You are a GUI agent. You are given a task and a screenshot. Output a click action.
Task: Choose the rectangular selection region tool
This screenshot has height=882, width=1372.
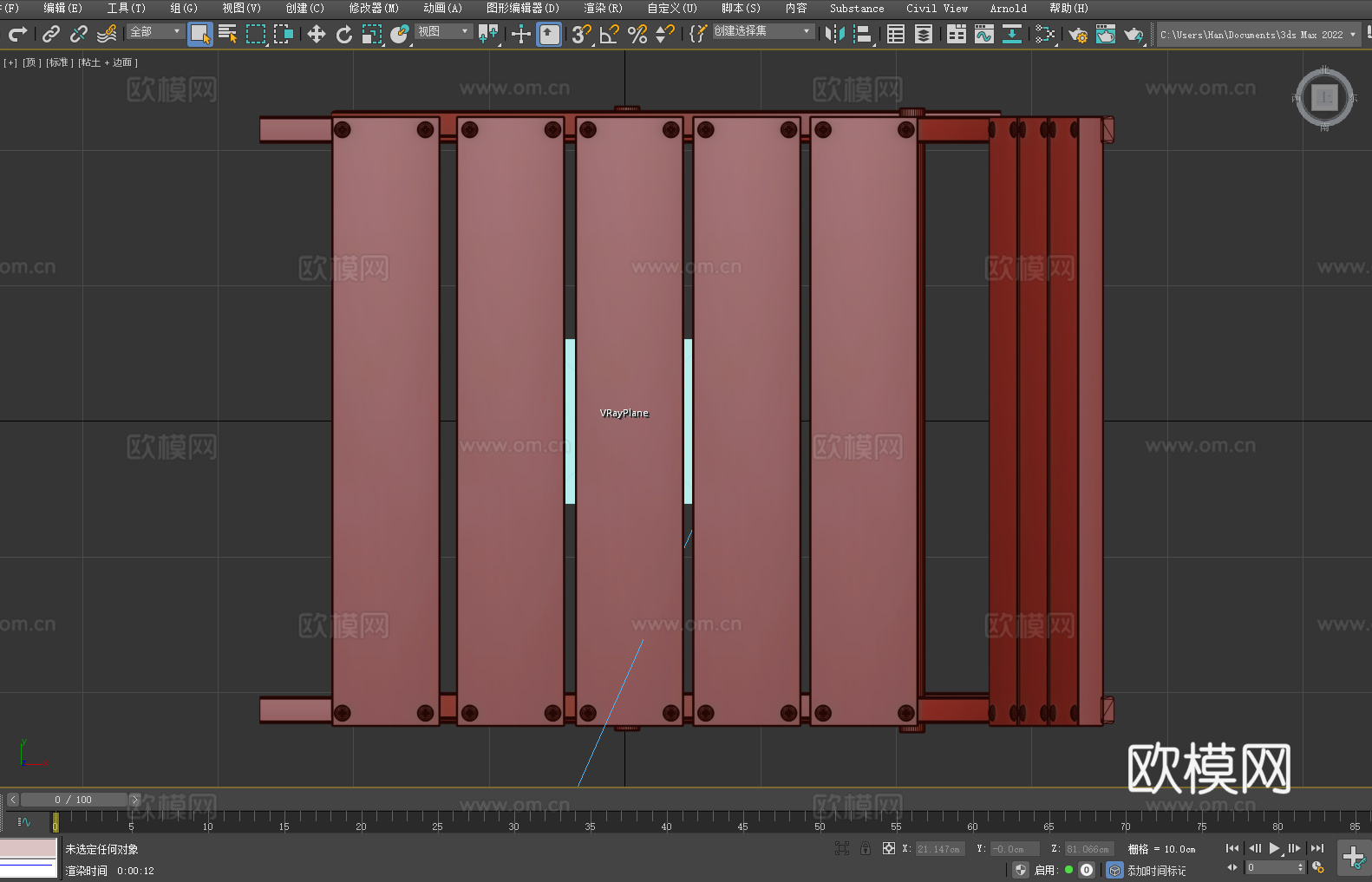tap(256, 34)
